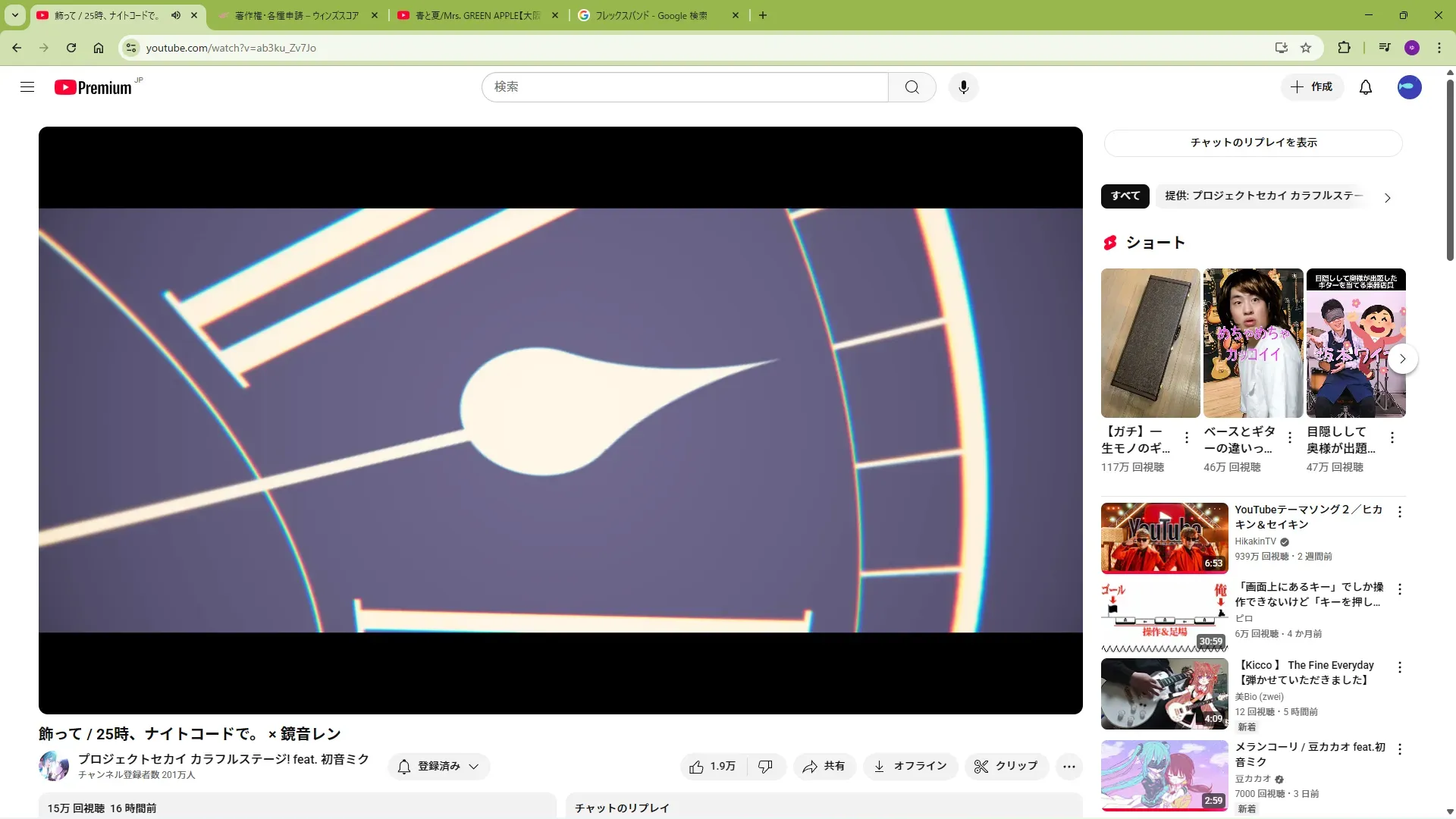Select the すべて filter chip
The height and width of the screenshot is (819, 1456).
pos(1125,196)
